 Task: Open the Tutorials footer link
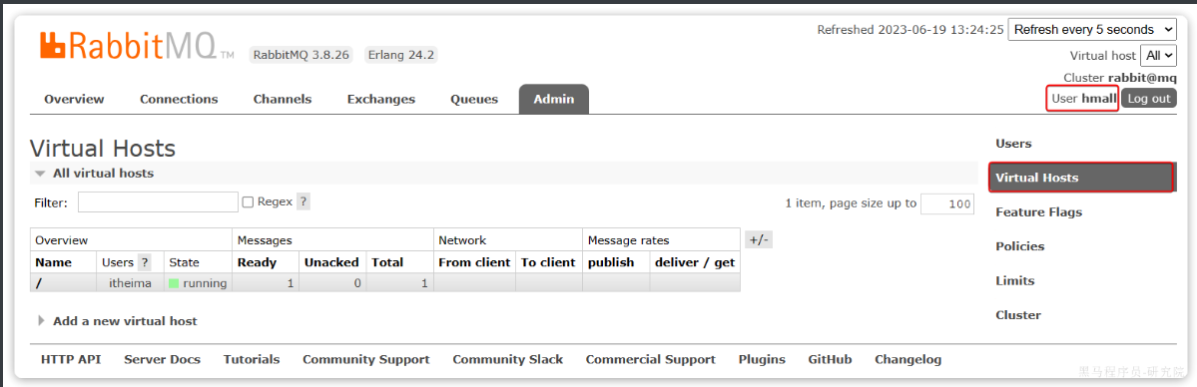point(251,360)
